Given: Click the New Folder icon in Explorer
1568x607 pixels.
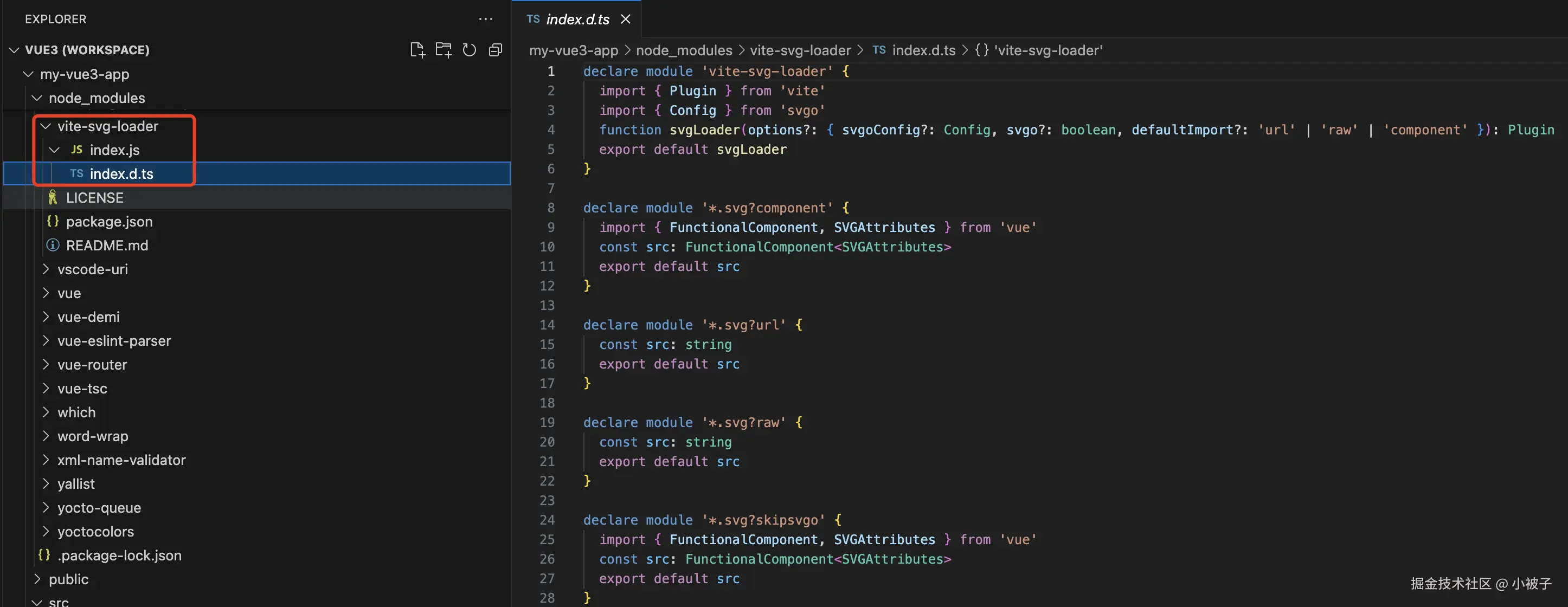Looking at the screenshot, I should 443,50.
